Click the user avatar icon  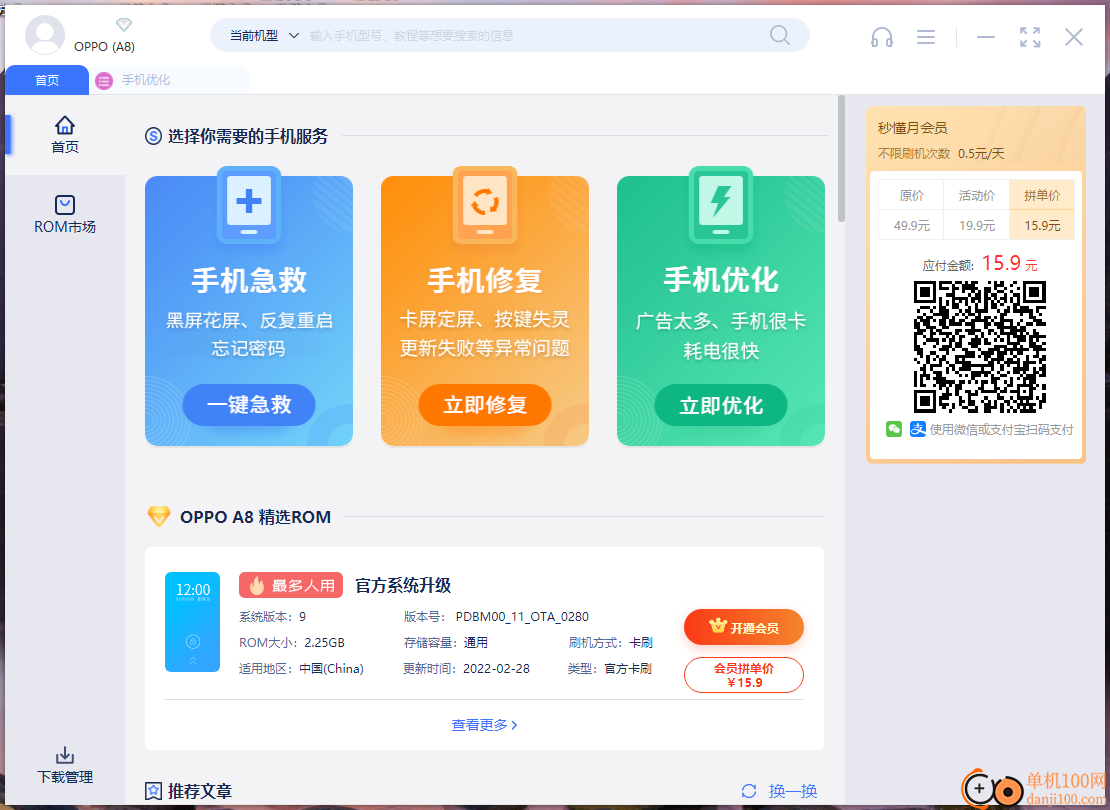click(45, 35)
